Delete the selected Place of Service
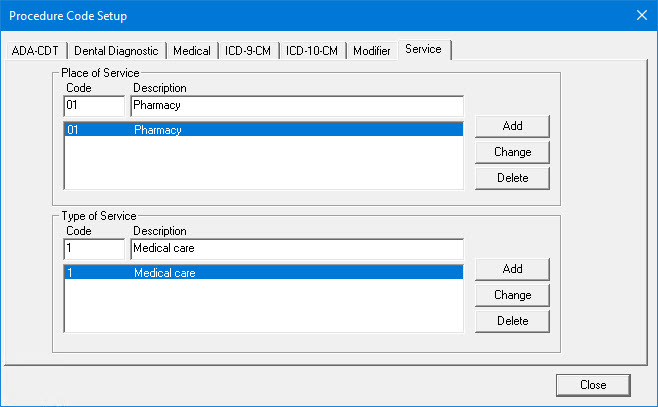The height and width of the screenshot is (407, 658). coord(512,178)
